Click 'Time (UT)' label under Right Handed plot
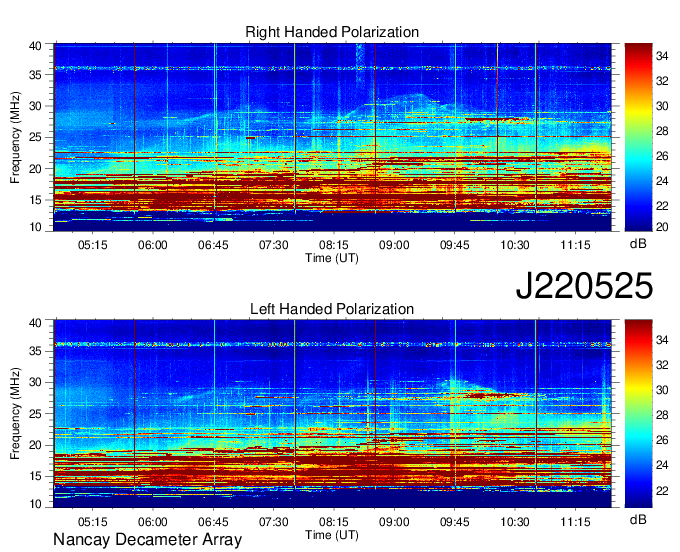680x552 pixels. coord(332,258)
